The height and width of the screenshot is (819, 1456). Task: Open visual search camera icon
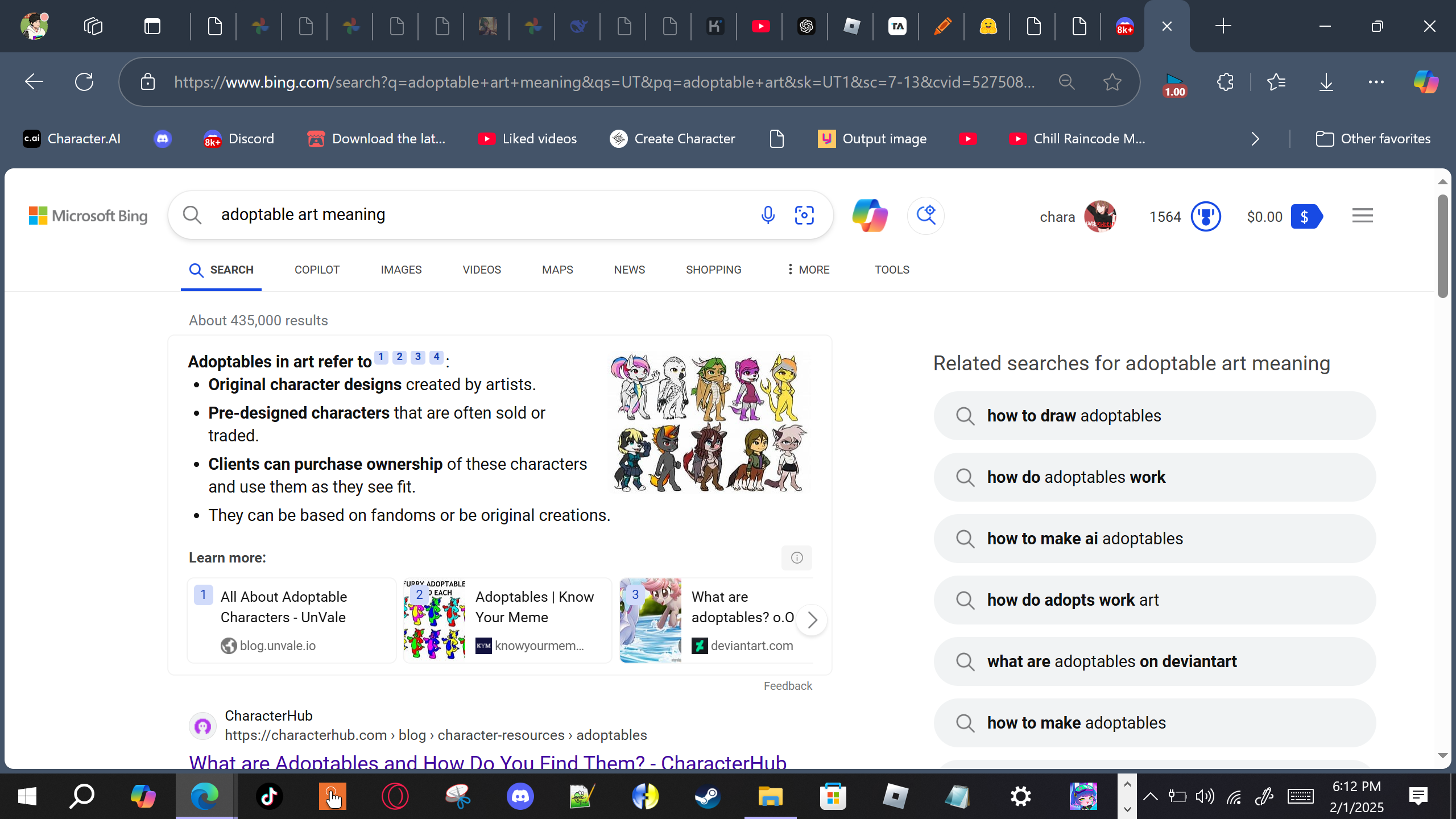(804, 215)
